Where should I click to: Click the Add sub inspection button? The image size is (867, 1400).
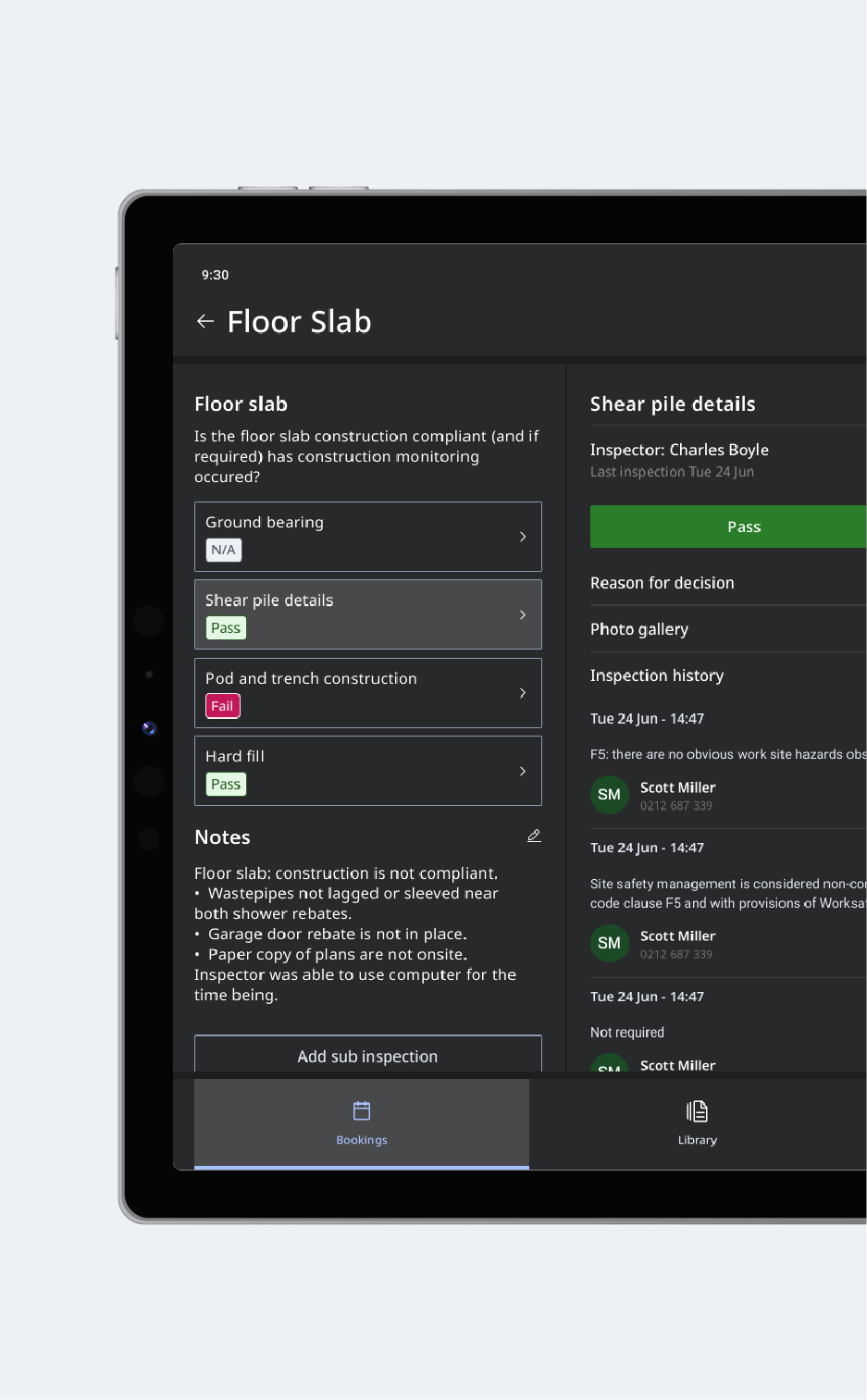coord(368,1056)
